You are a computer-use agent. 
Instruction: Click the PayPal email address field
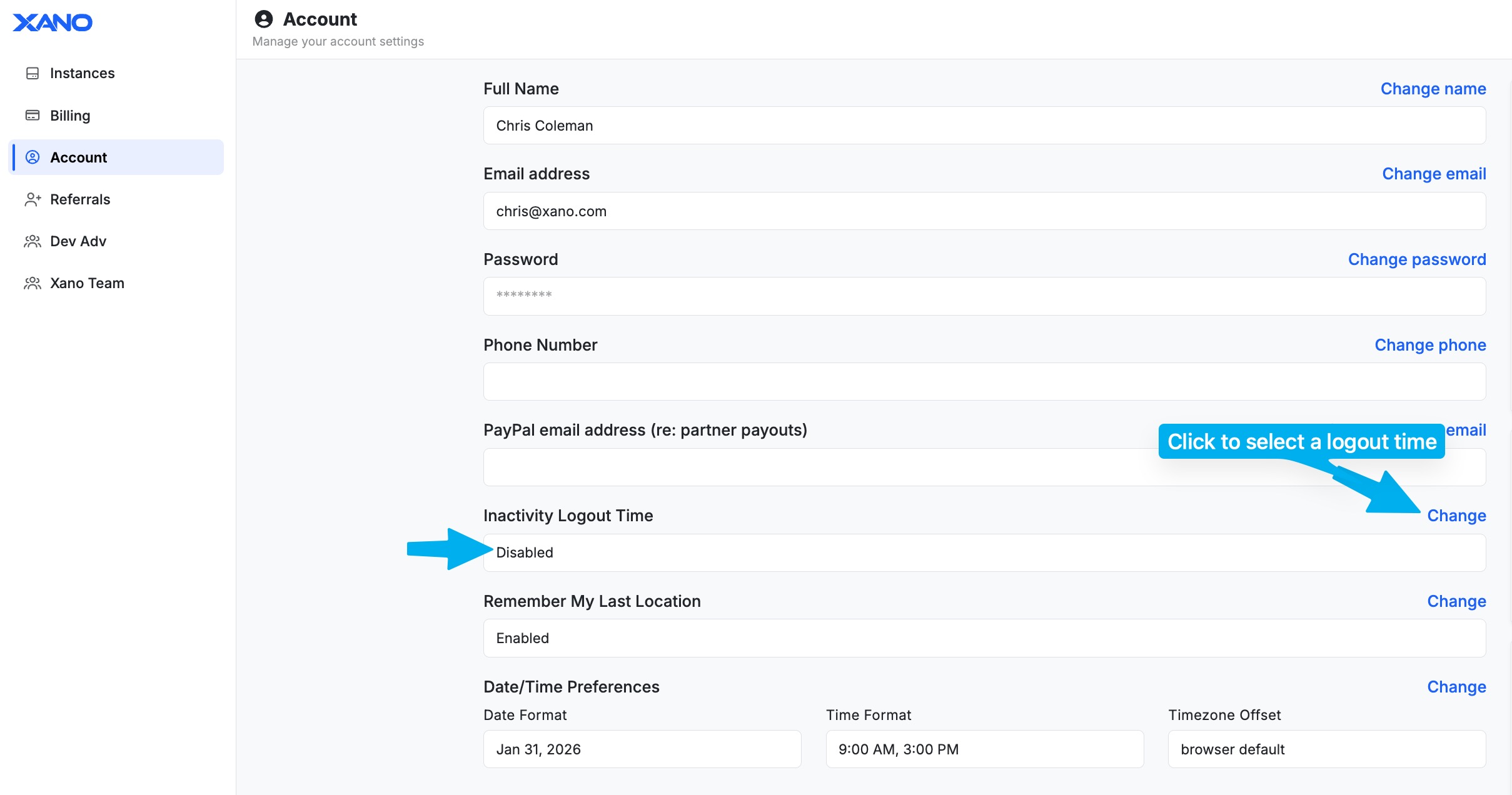tap(984, 467)
